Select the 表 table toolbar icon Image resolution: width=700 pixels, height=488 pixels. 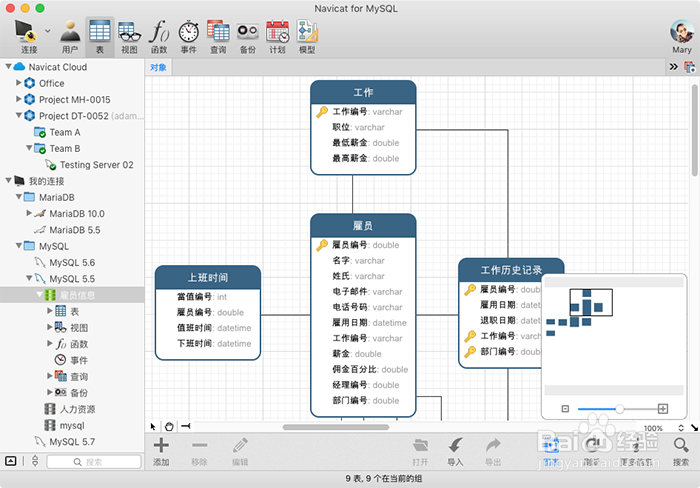(x=100, y=36)
